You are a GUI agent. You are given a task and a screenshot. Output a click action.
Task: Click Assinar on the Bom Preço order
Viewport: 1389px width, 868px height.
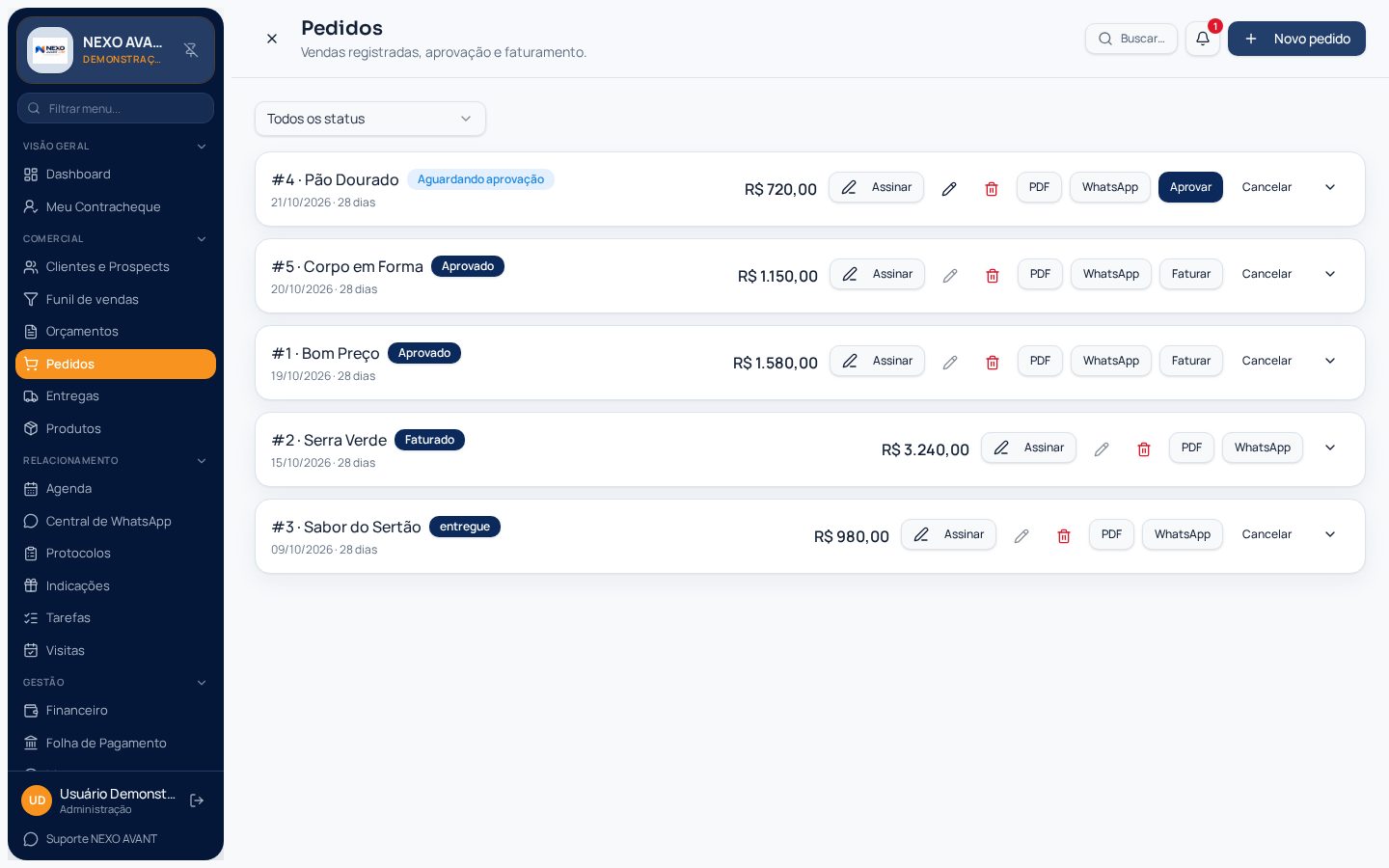pos(877,361)
